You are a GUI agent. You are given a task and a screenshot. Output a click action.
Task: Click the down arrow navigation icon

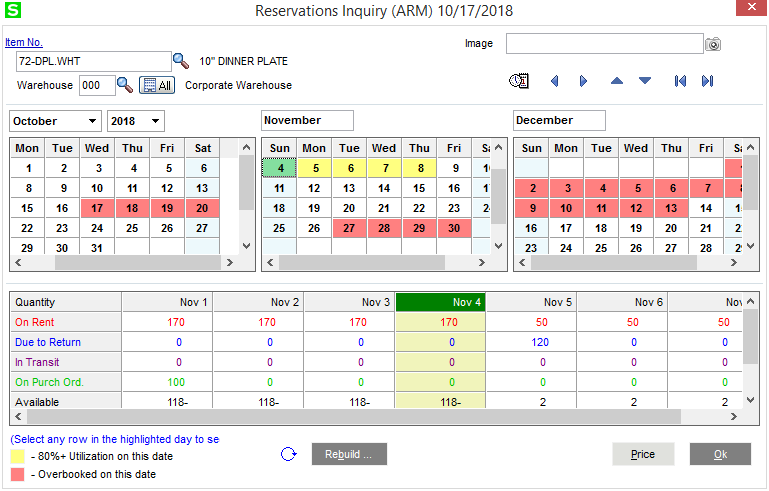click(645, 81)
